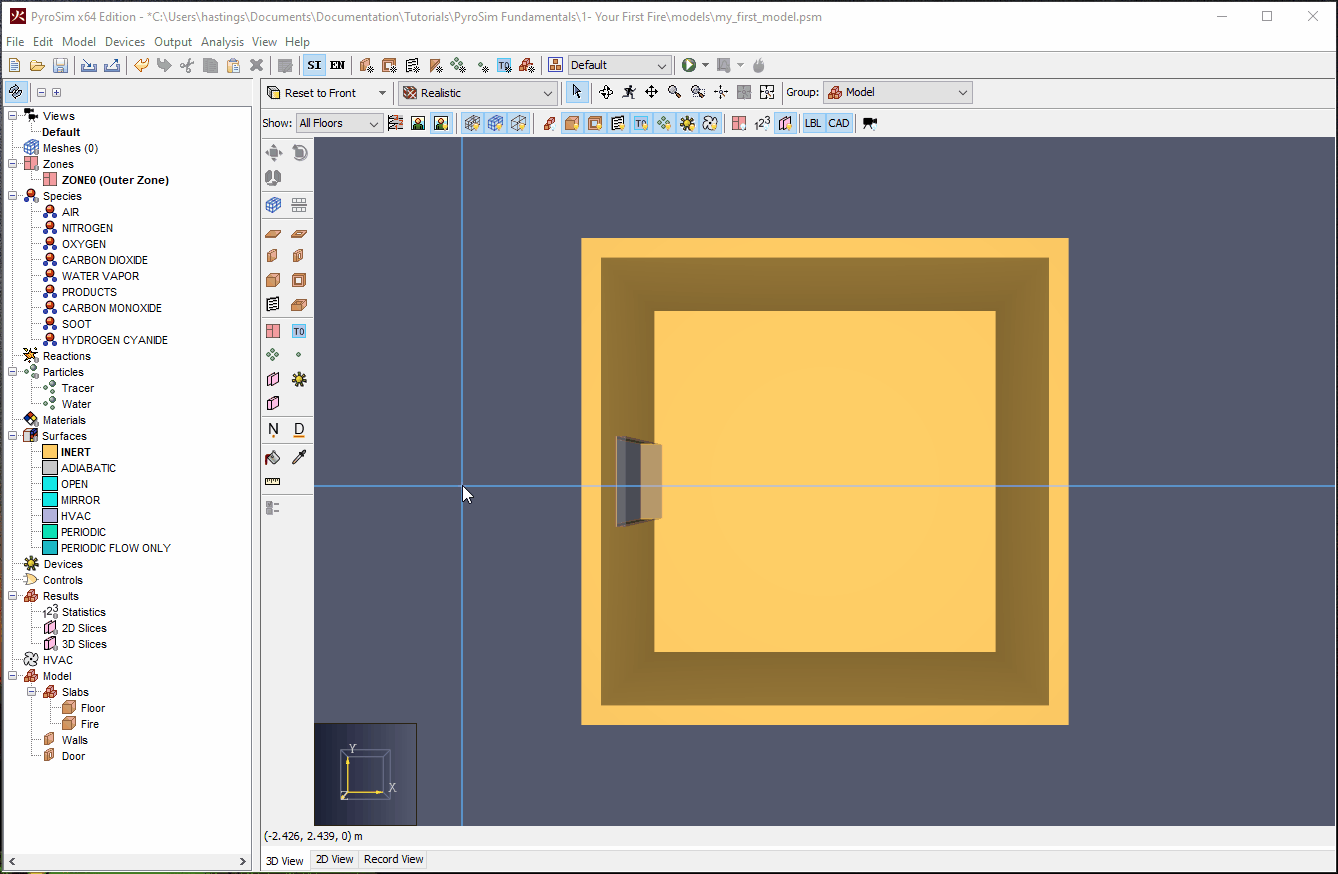
Task: Click the Run simulation play icon
Action: point(688,65)
